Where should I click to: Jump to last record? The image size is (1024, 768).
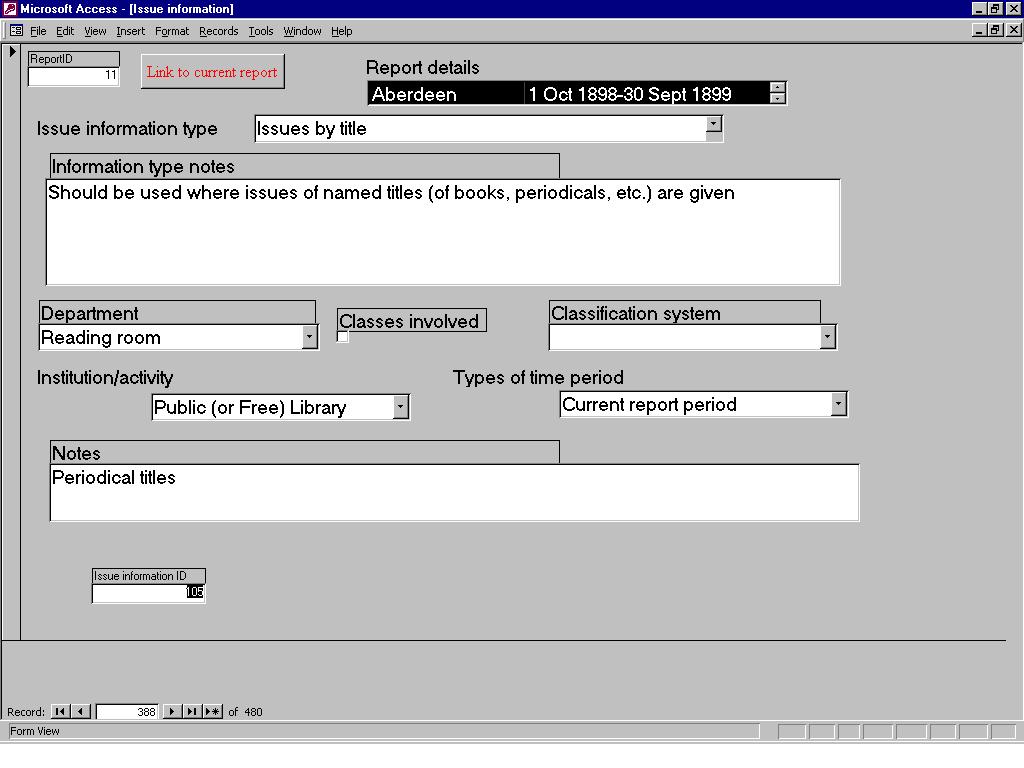pyautogui.click(x=192, y=711)
